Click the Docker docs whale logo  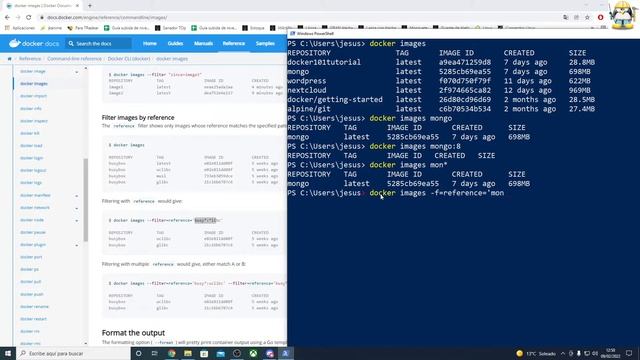tap(15, 43)
